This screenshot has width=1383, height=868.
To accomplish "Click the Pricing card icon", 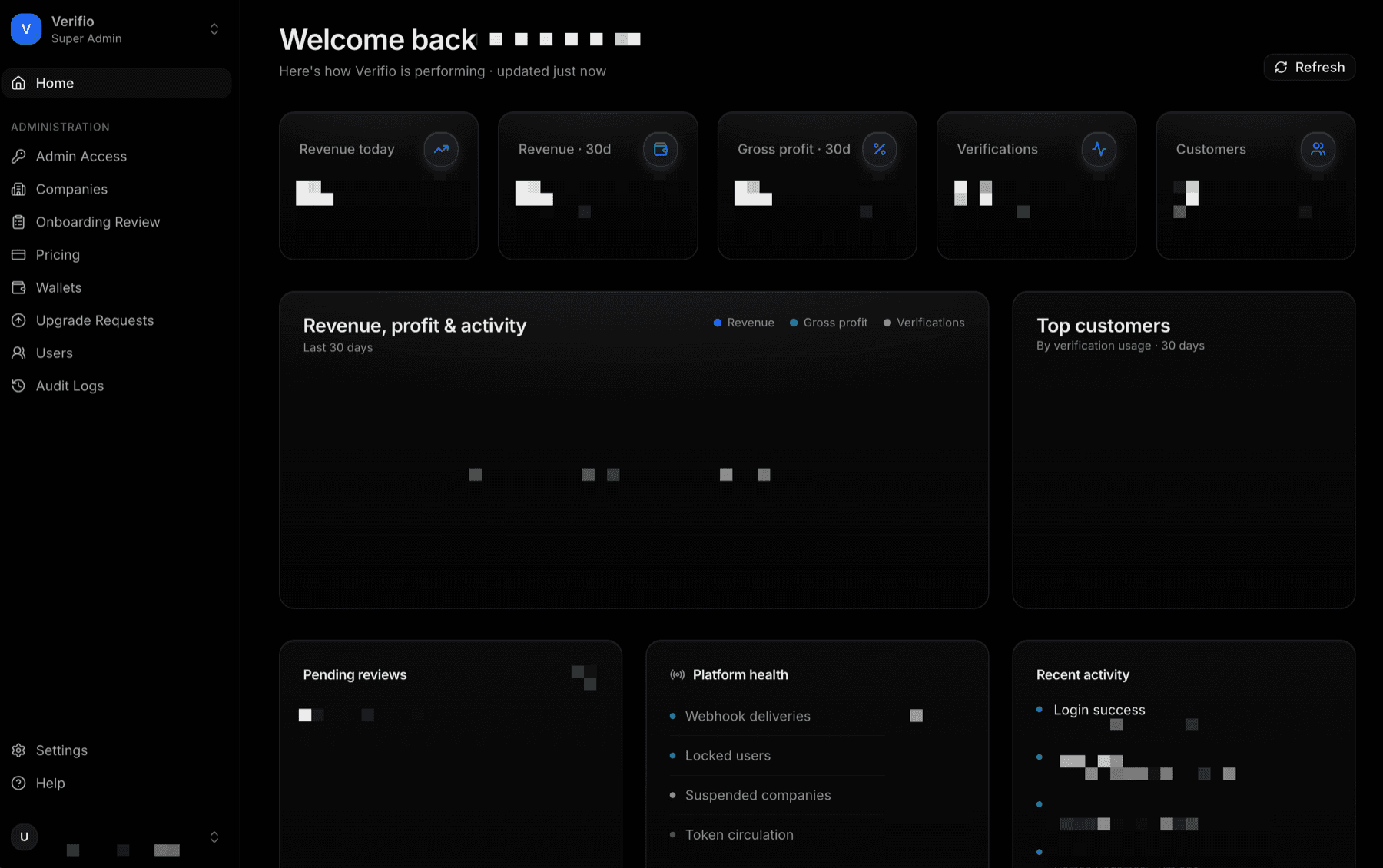I will click(x=18, y=254).
